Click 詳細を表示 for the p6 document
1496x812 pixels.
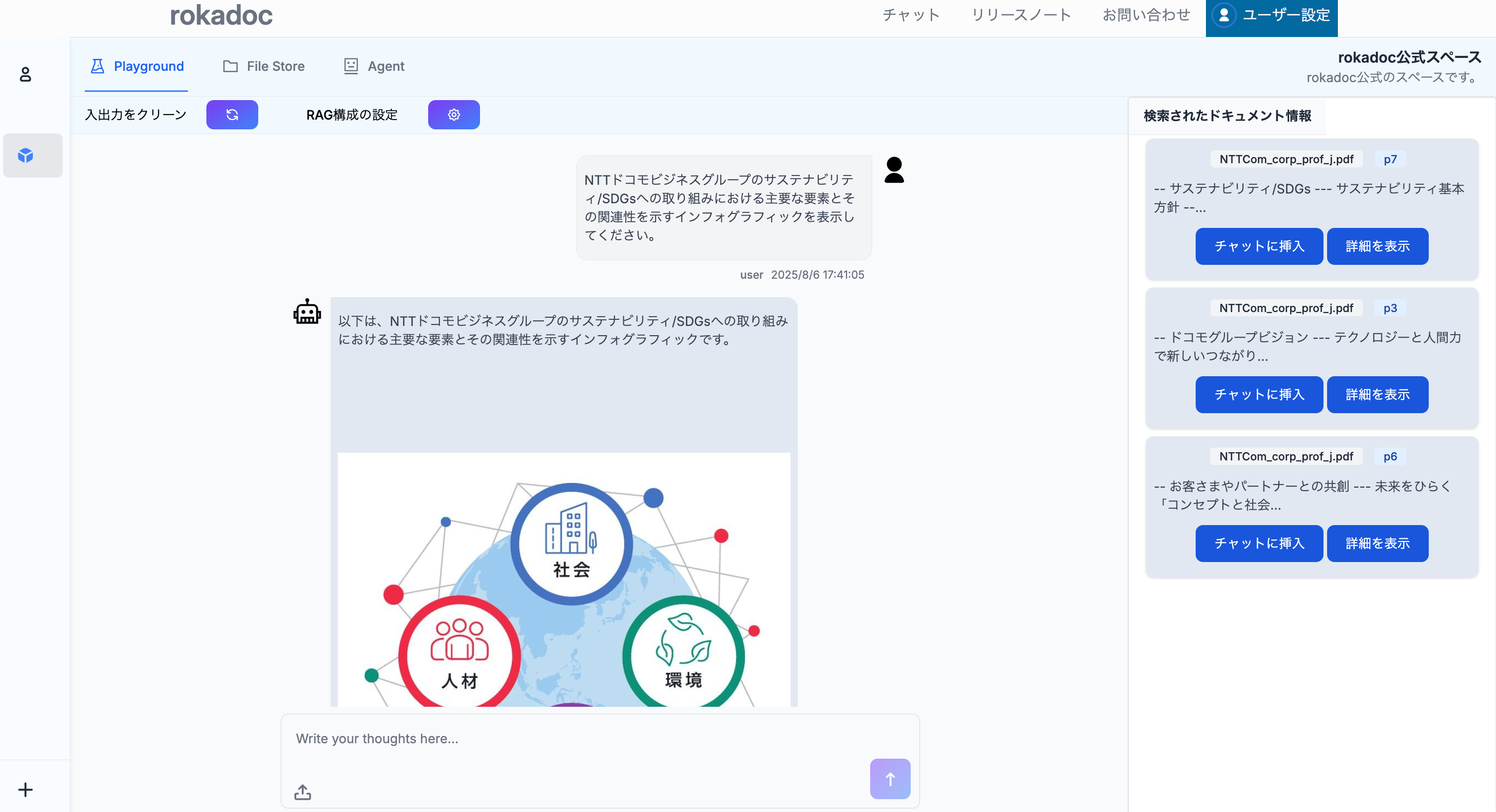[x=1377, y=543]
